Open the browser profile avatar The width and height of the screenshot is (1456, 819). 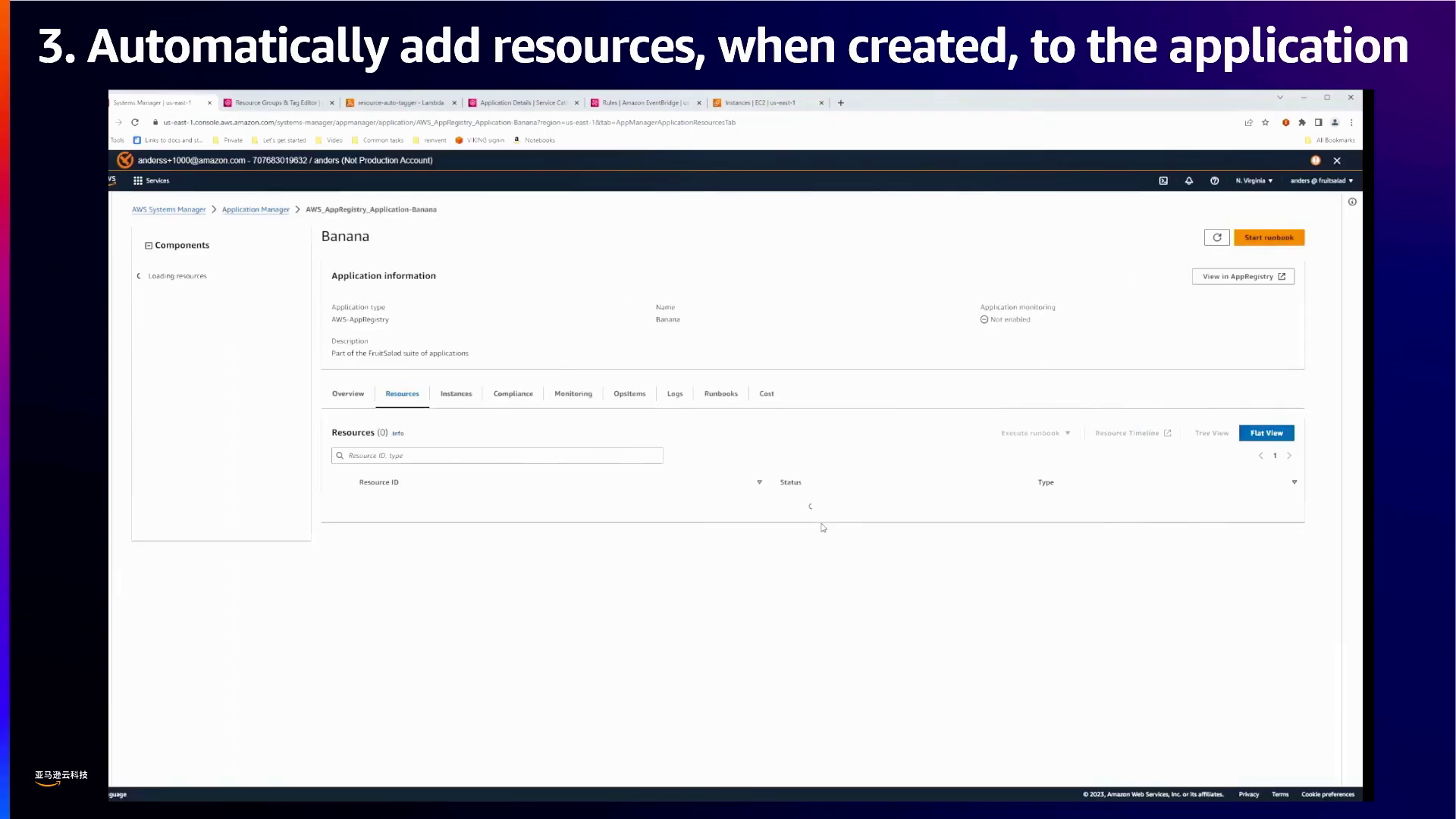(x=1335, y=122)
